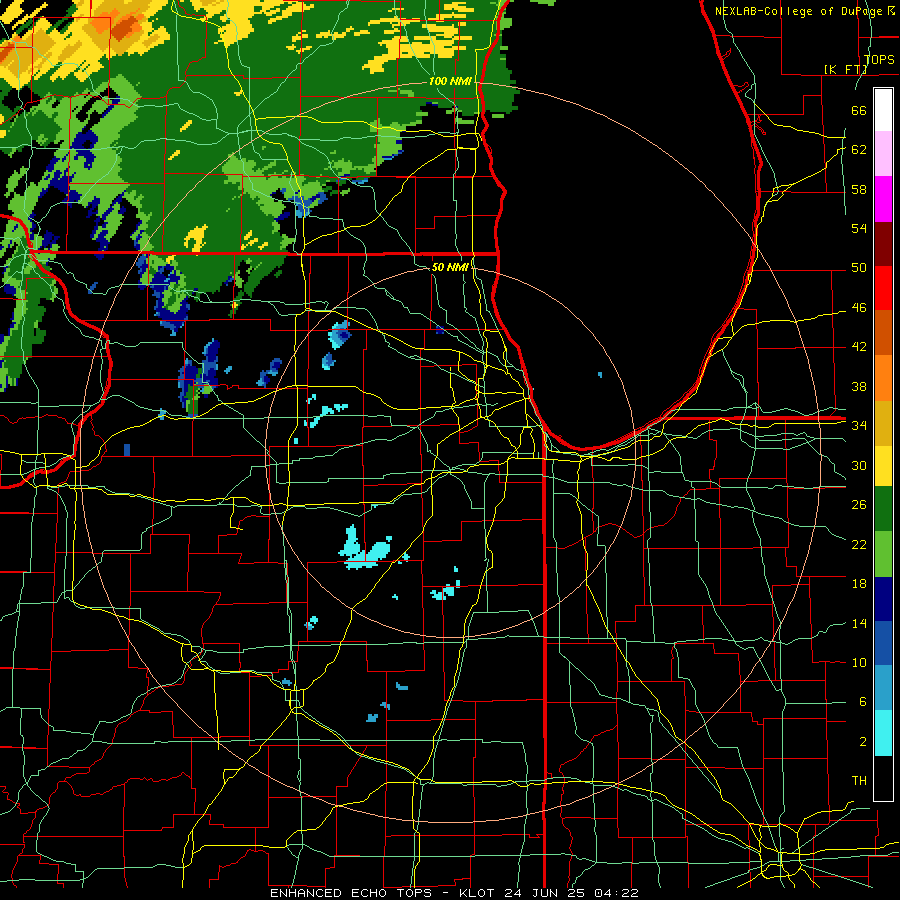Click the K FT units label
The height and width of the screenshot is (900, 900).
846,70
